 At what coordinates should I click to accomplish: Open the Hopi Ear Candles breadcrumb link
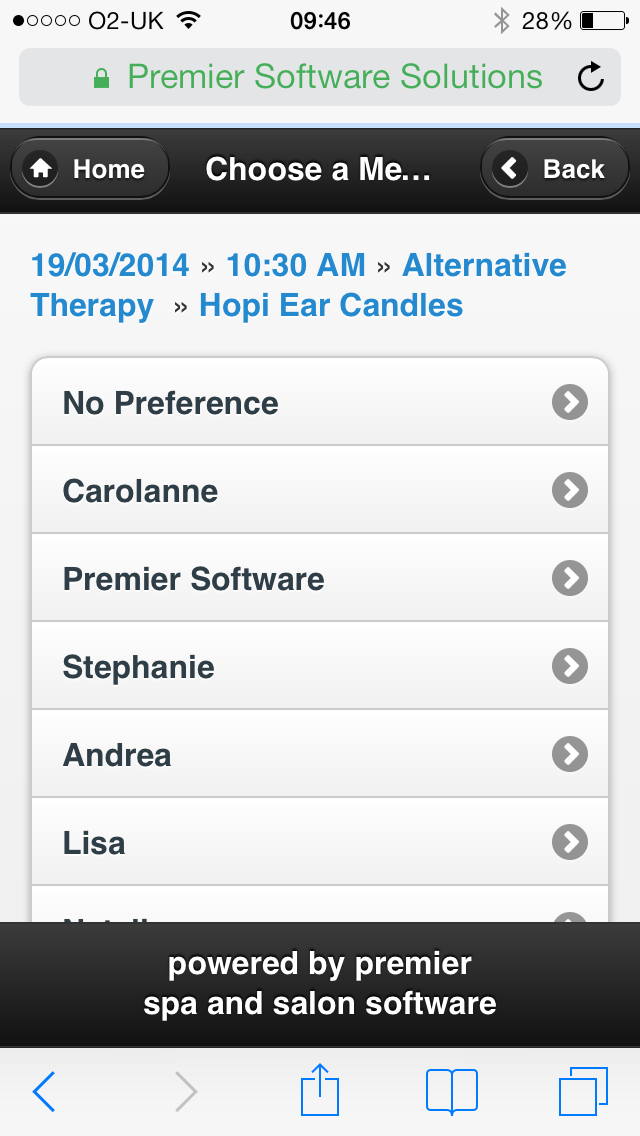coord(331,305)
